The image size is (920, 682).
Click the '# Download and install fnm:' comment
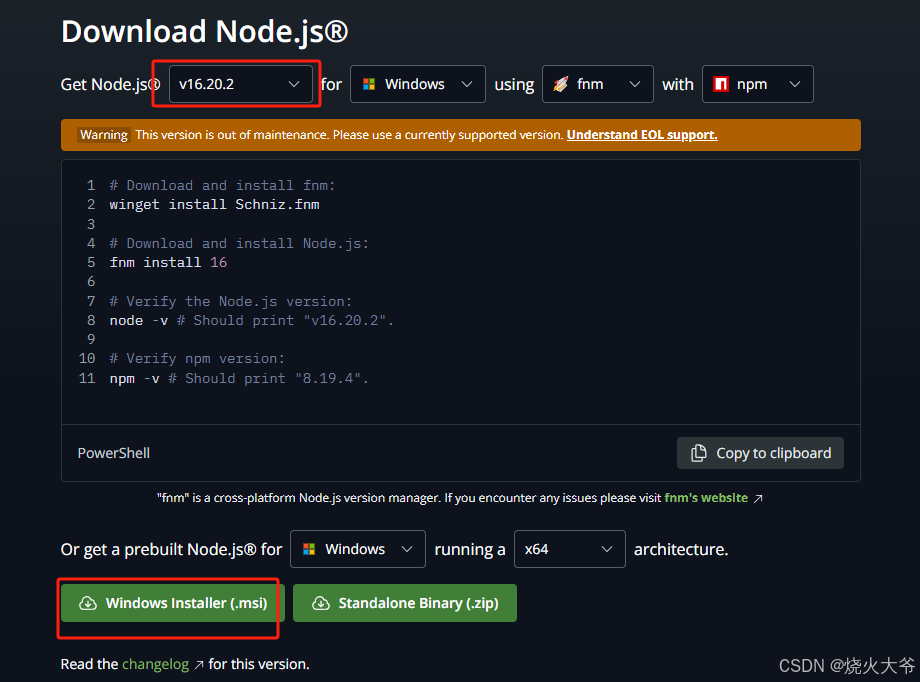coord(222,185)
